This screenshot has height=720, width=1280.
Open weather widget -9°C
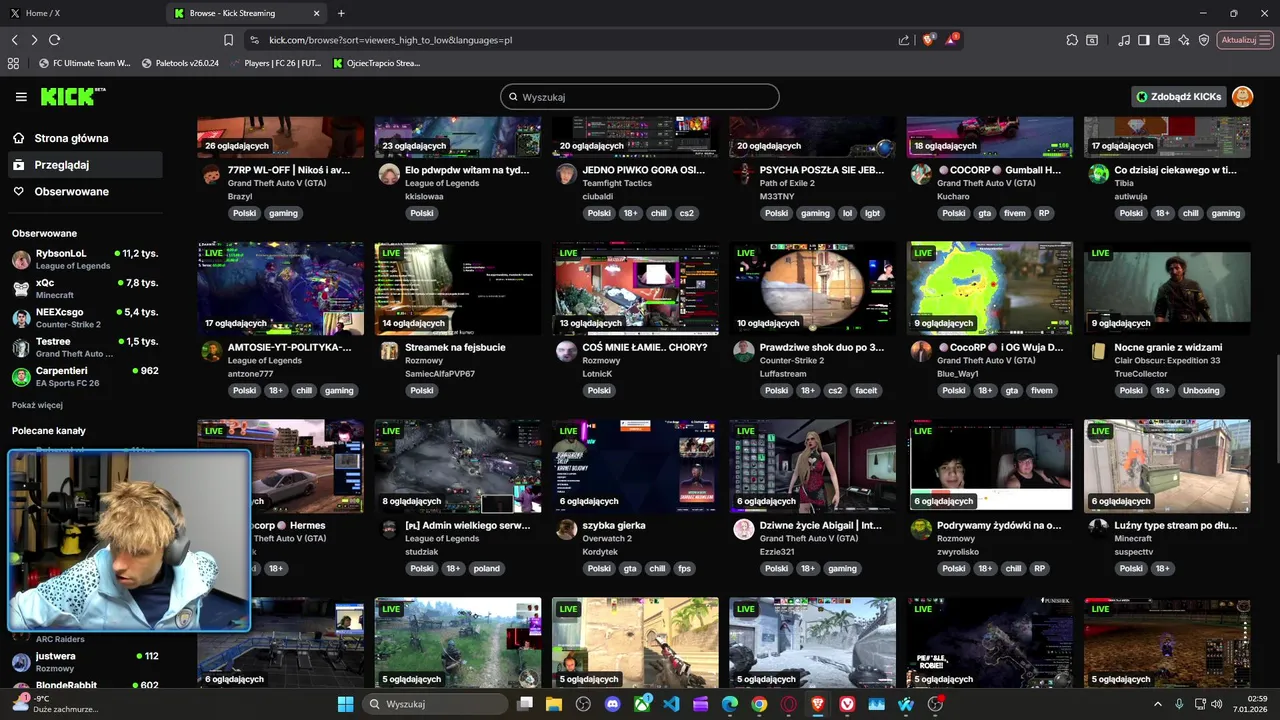[x=55, y=704]
